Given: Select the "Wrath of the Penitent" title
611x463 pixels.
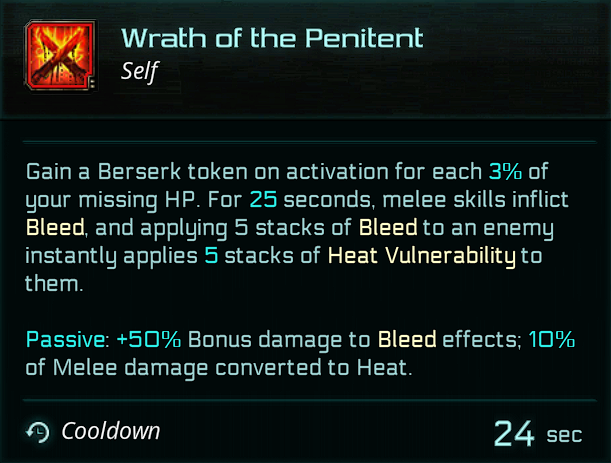Looking at the screenshot, I should point(272,38).
